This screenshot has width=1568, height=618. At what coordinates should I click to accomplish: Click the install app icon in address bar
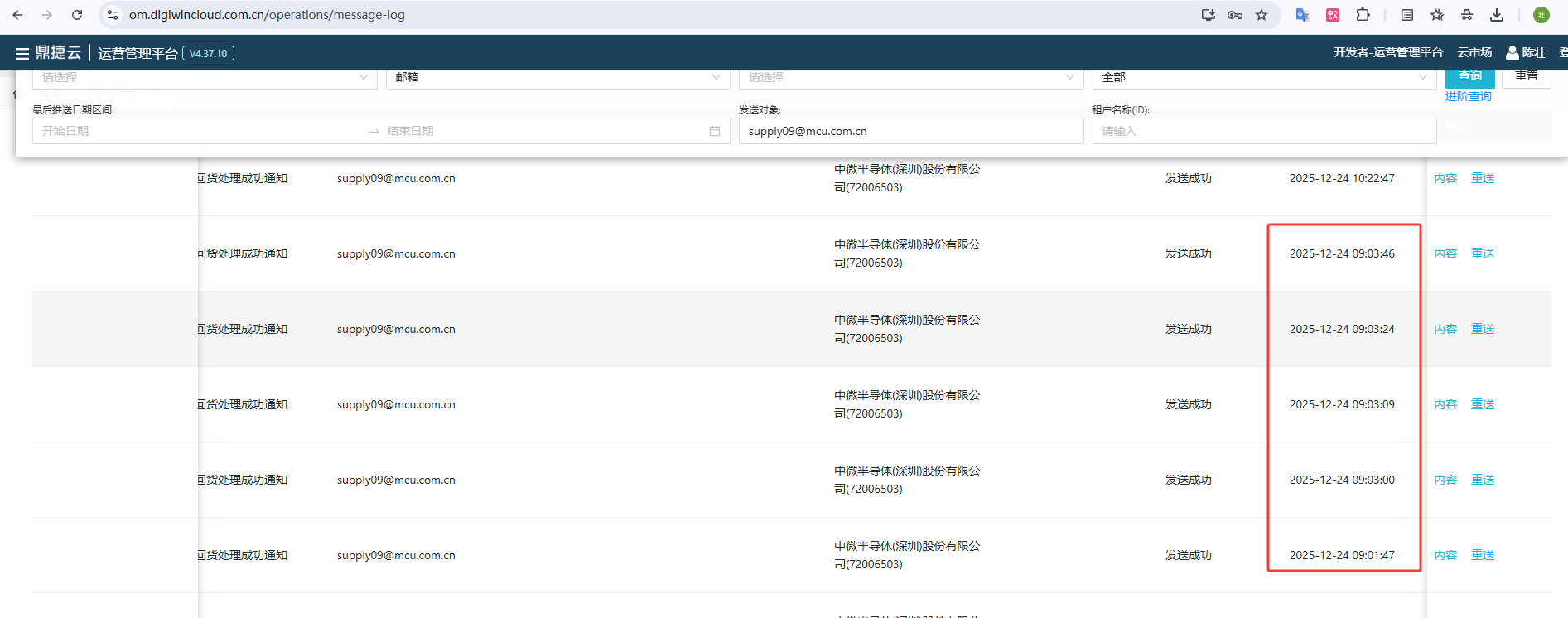[1209, 15]
